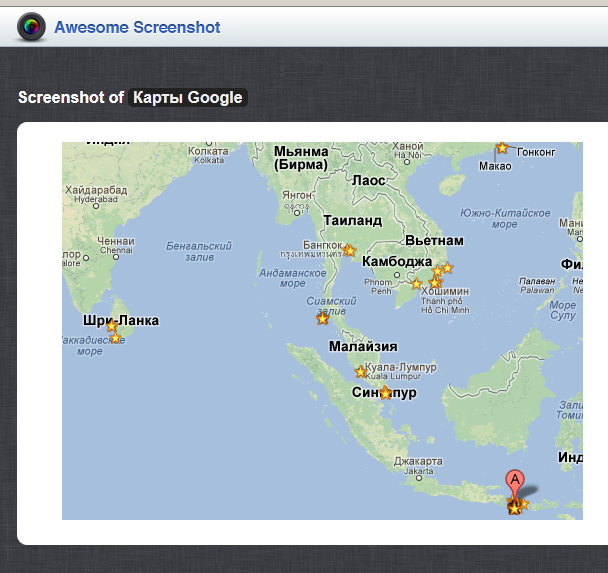This screenshot has height=573, width=608.
Task: Click the Море Сулу sea label
Action: pos(563,310)
